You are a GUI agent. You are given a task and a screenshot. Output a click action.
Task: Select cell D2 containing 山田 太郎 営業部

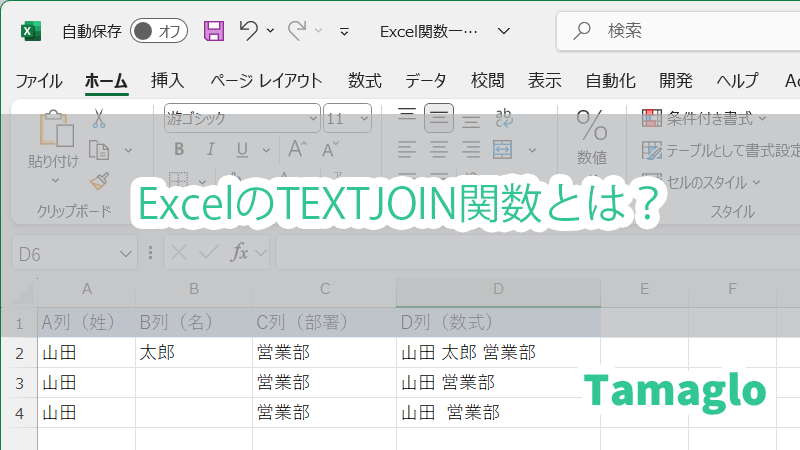pyautogui.click(x=498, y=352)
